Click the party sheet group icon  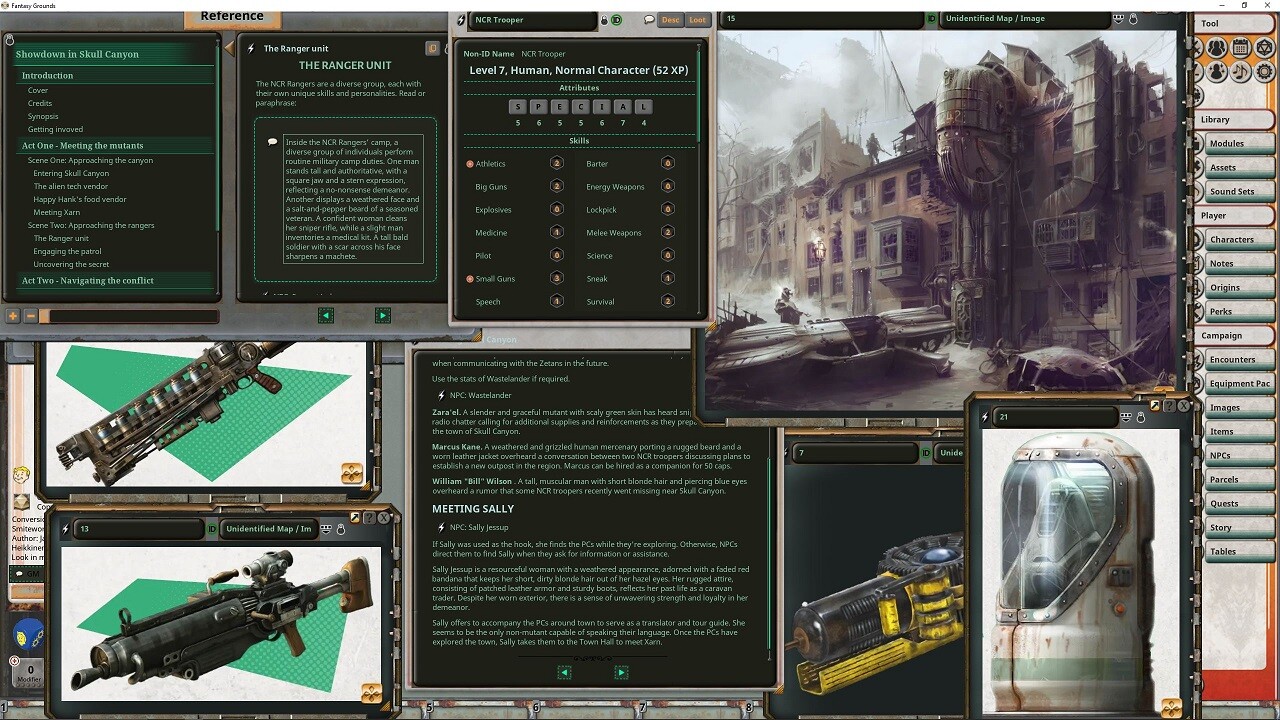[1216, 48]
